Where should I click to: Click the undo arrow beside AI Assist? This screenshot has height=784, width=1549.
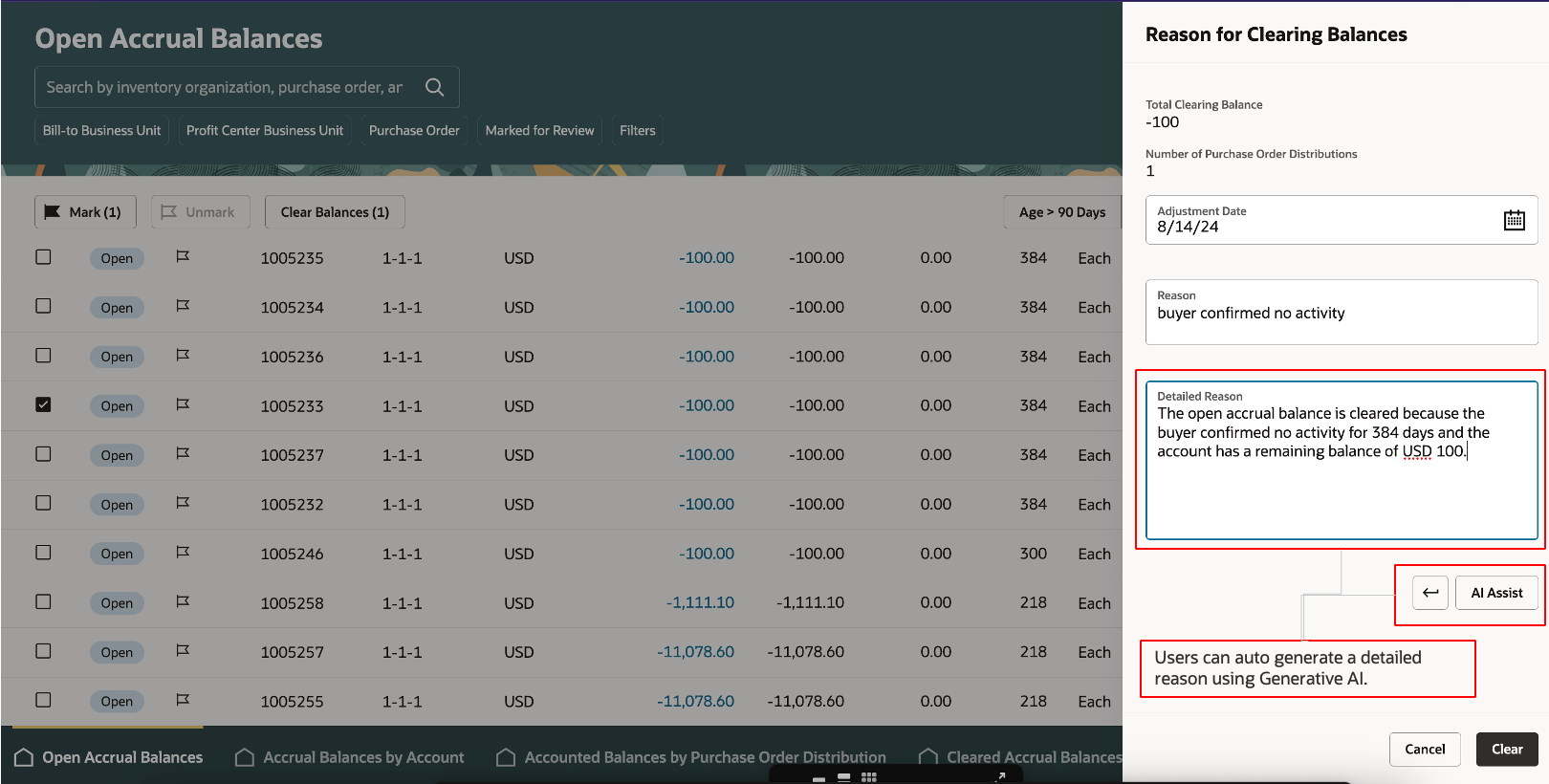(1430, 593)
